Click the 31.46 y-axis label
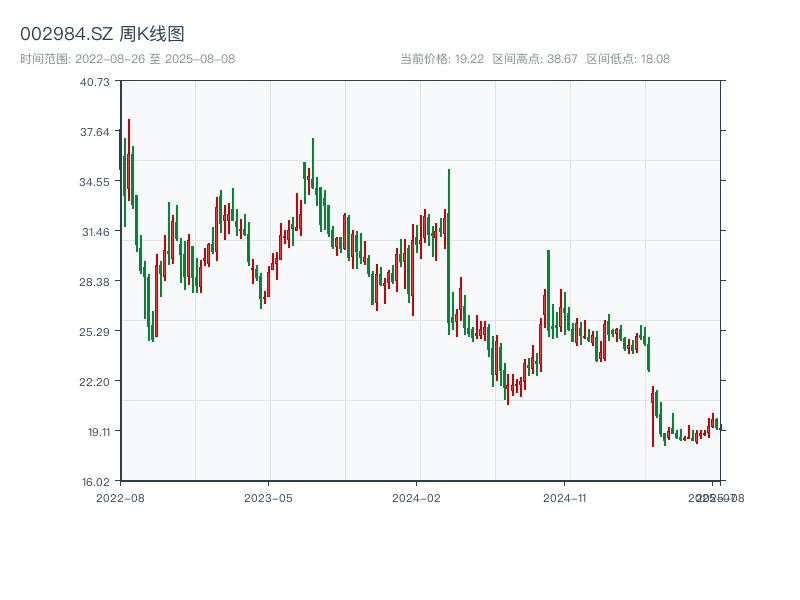This screenshot has height=600, width=800. 95,232
